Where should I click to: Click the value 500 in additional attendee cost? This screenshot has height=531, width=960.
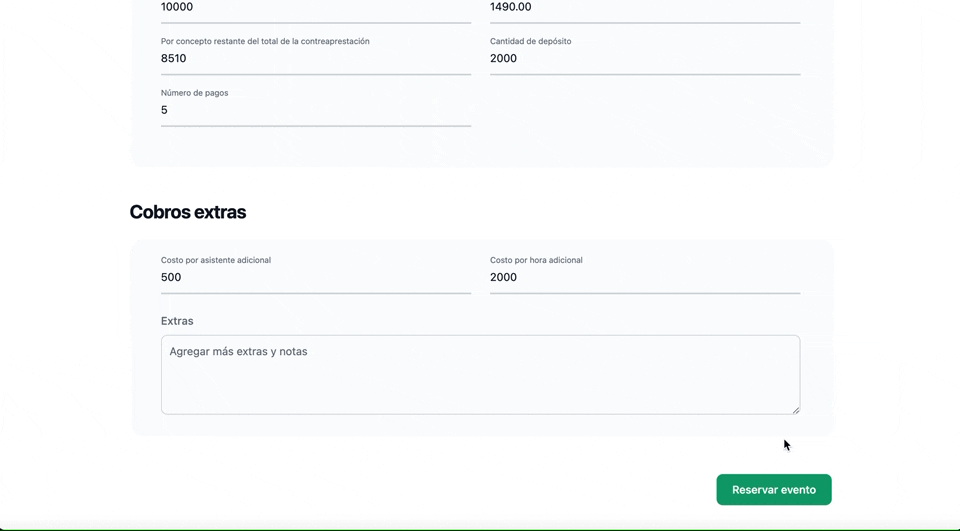point(171,278)
